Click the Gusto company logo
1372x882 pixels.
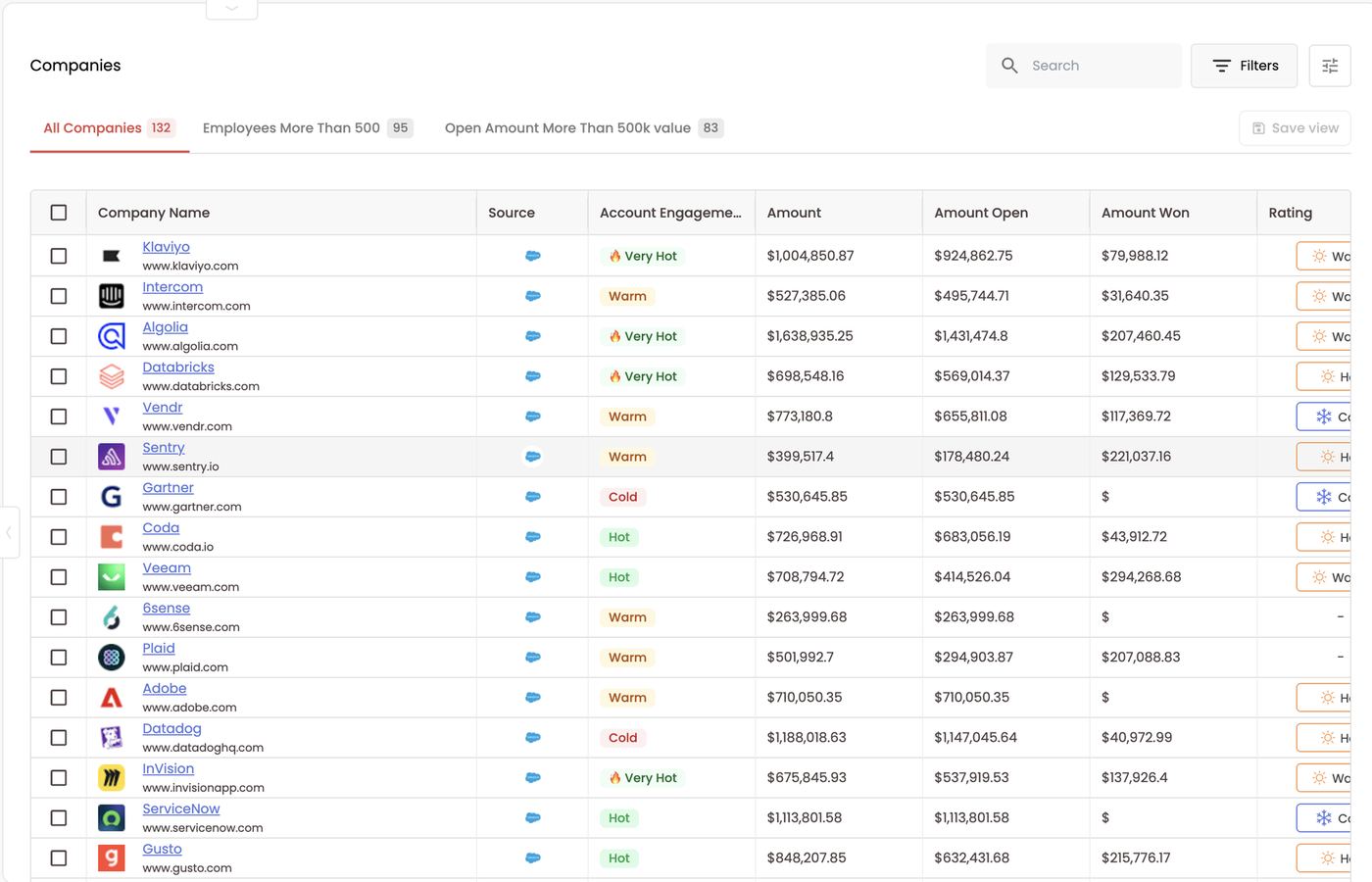click(112, 858)
